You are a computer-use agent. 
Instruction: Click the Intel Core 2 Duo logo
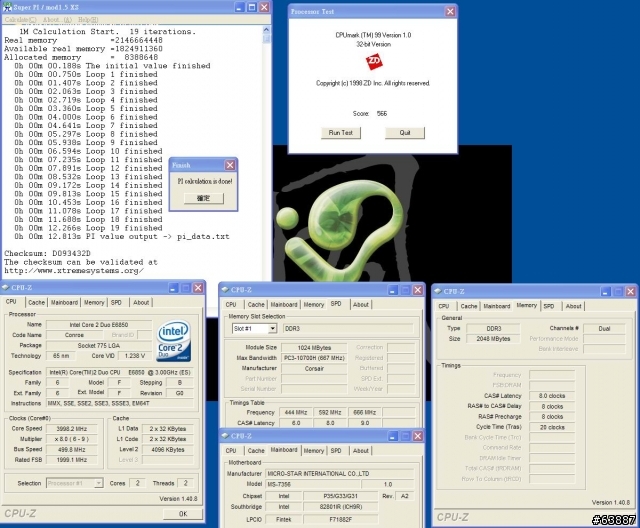pyautogui.click(x=174, y=341)
